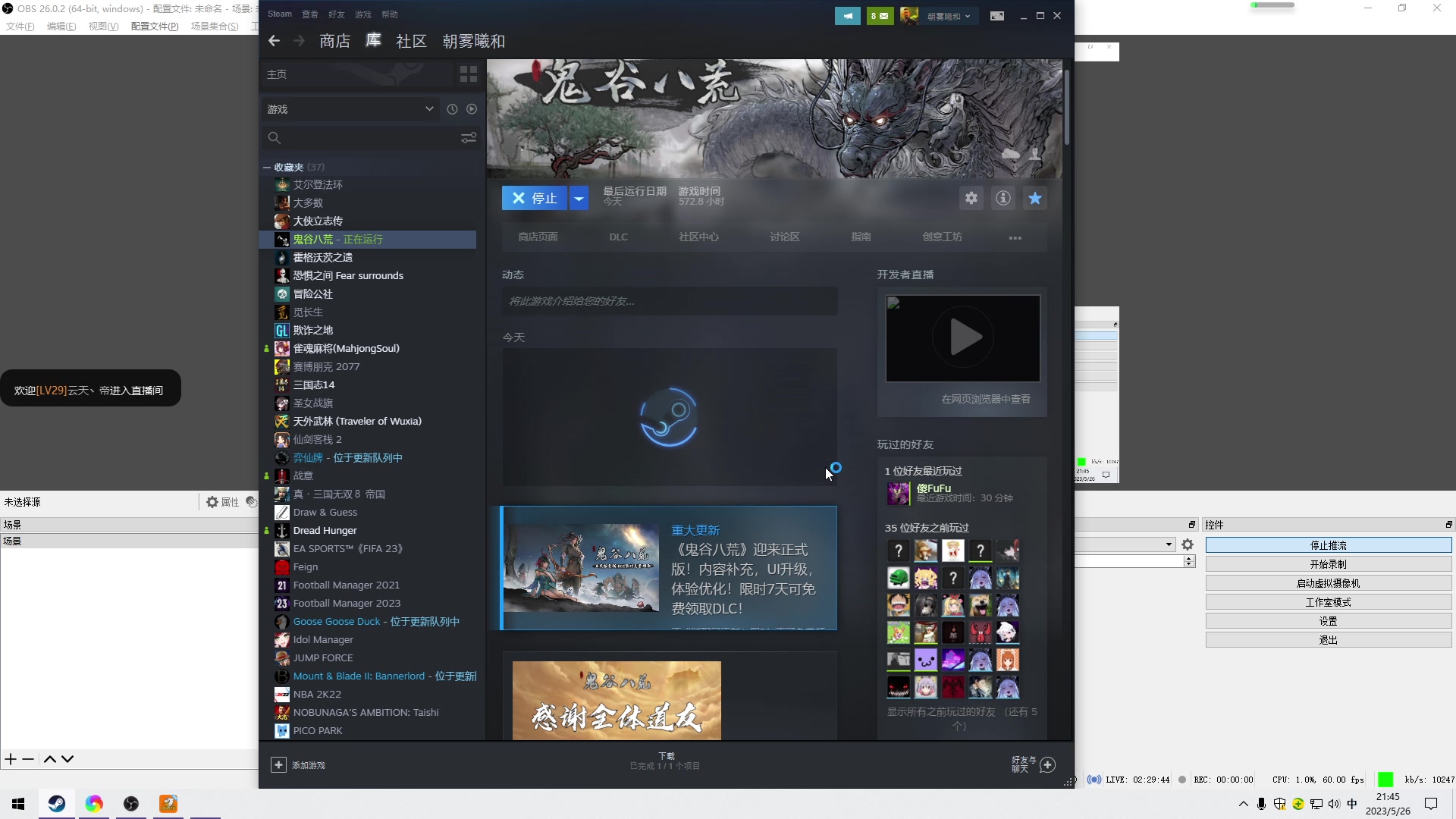
Task: Move the OBS scene down
Action: (67, 759)
